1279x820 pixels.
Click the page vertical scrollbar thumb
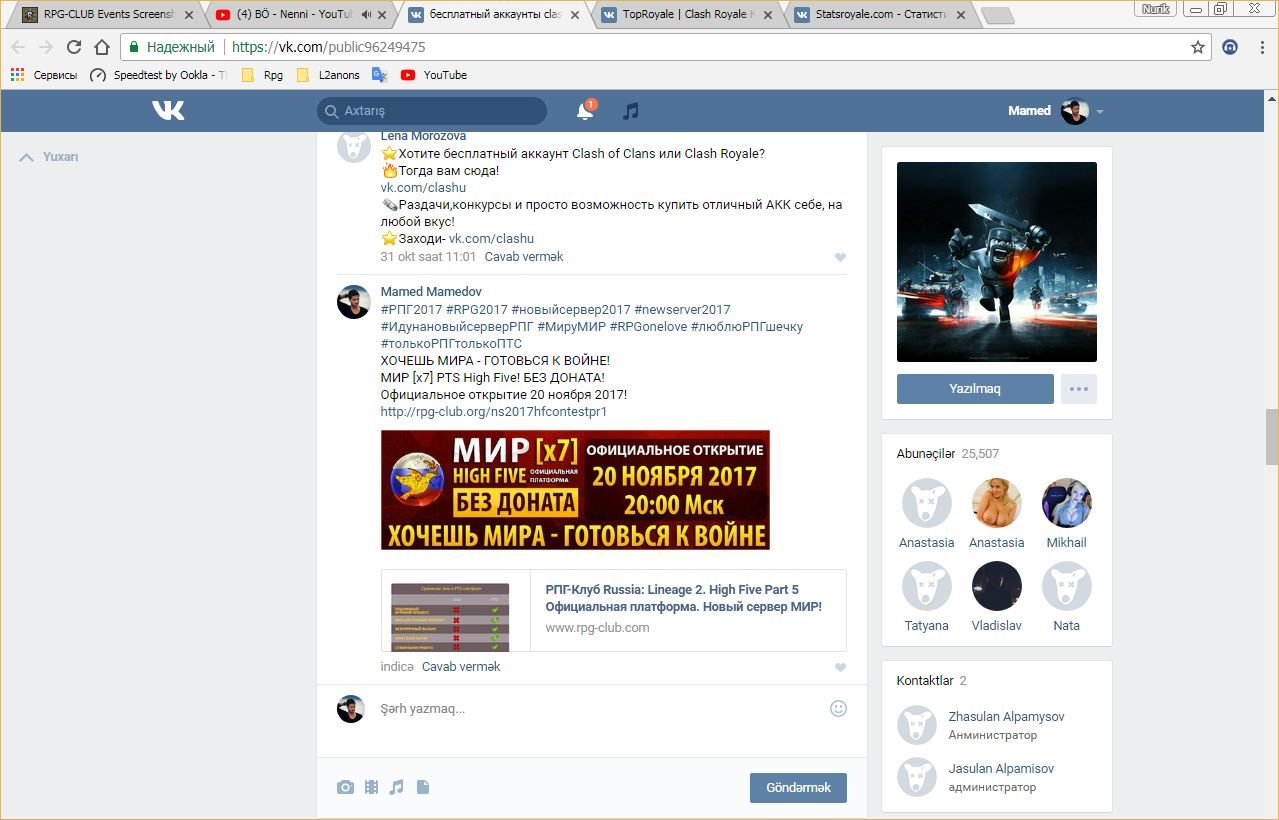(1271, 437)
